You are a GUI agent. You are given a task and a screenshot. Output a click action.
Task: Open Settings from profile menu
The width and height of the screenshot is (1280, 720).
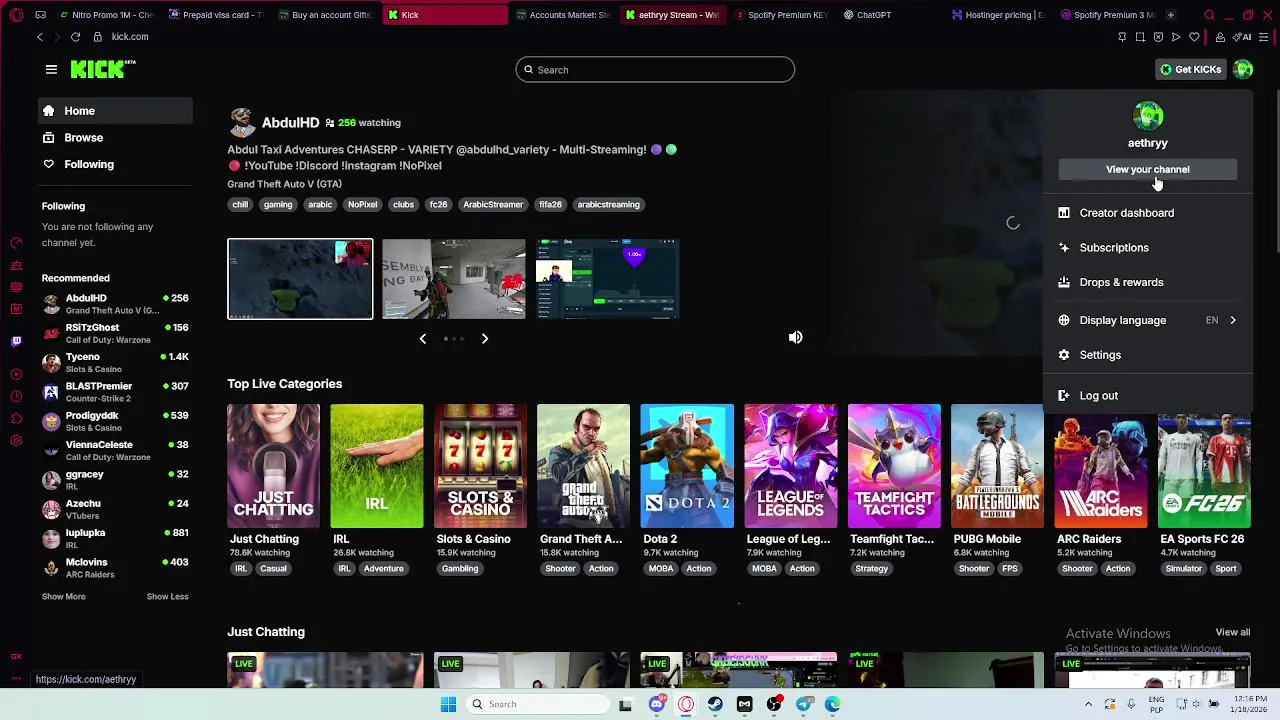pos(1147,355)
